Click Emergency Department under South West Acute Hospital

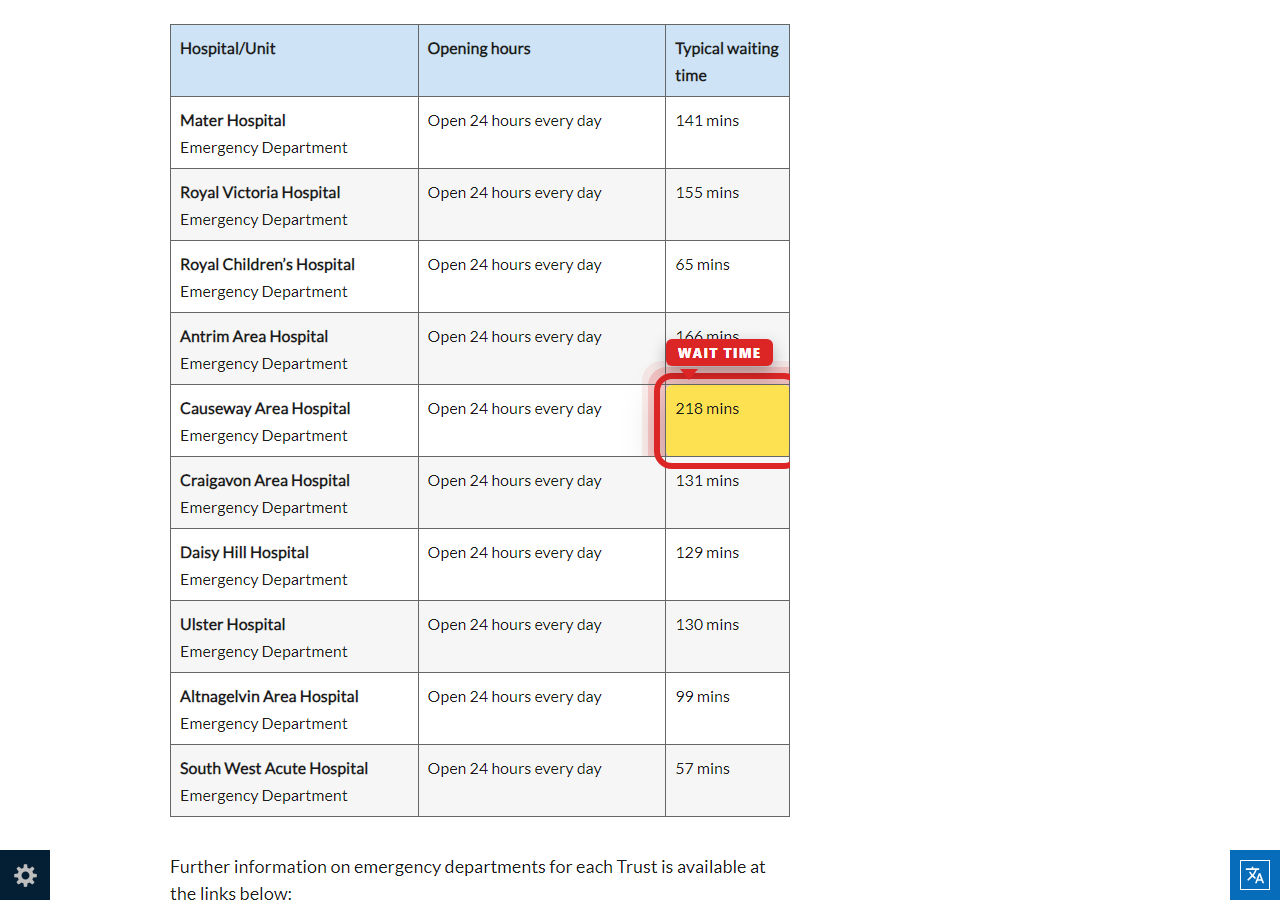pos(264,795)
